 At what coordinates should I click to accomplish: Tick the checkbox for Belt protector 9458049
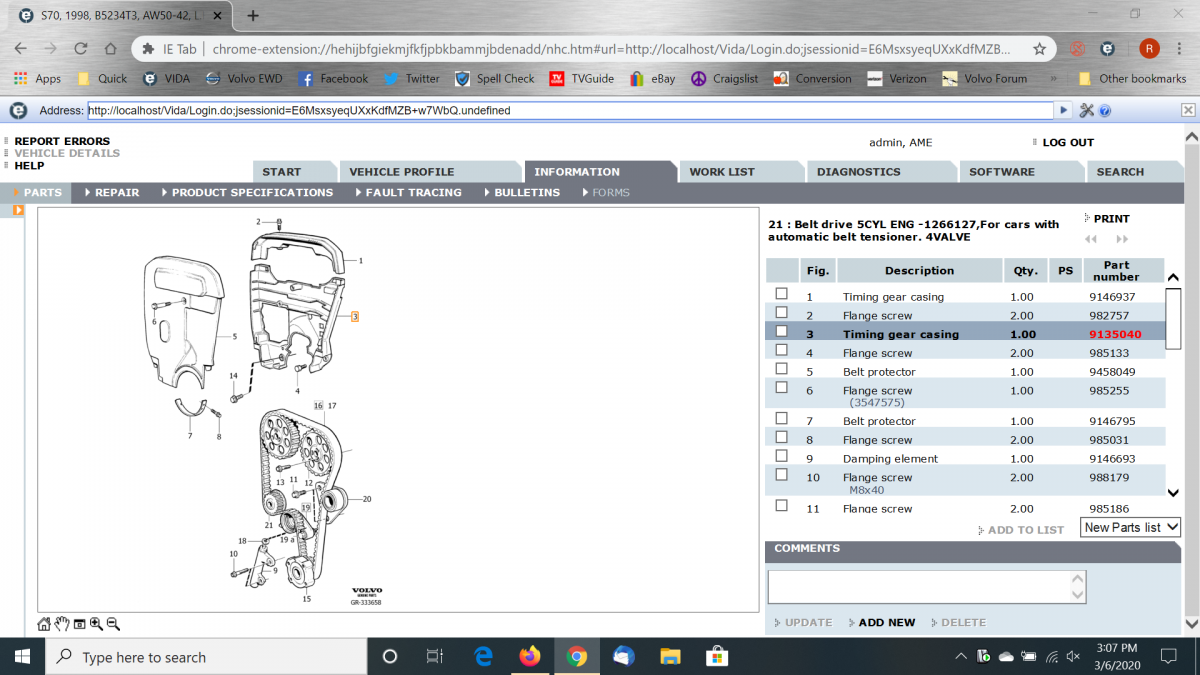782,369
